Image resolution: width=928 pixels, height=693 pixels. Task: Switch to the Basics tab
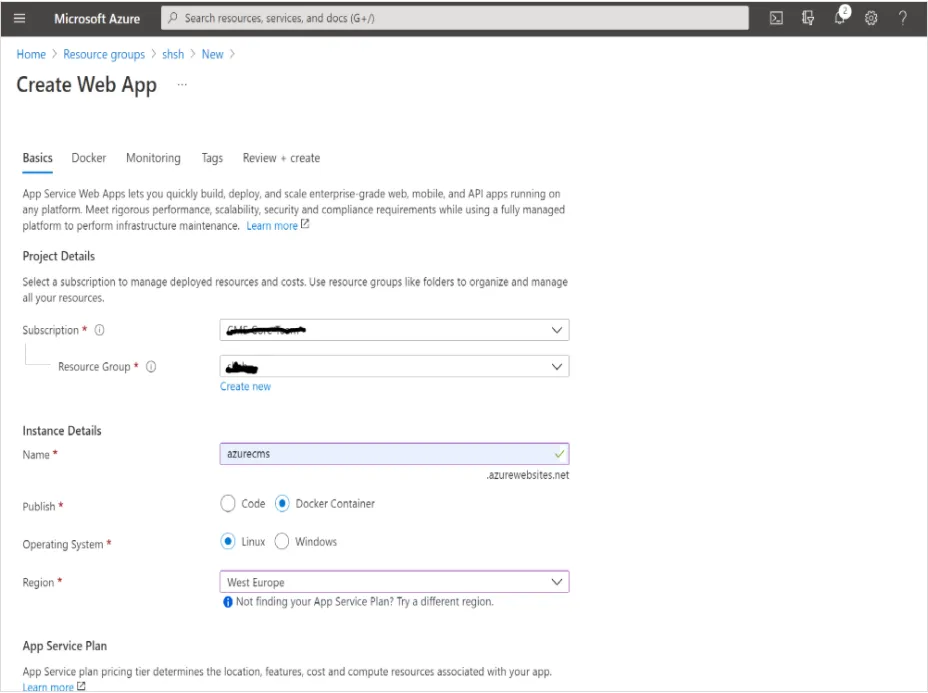pos(37,158)
